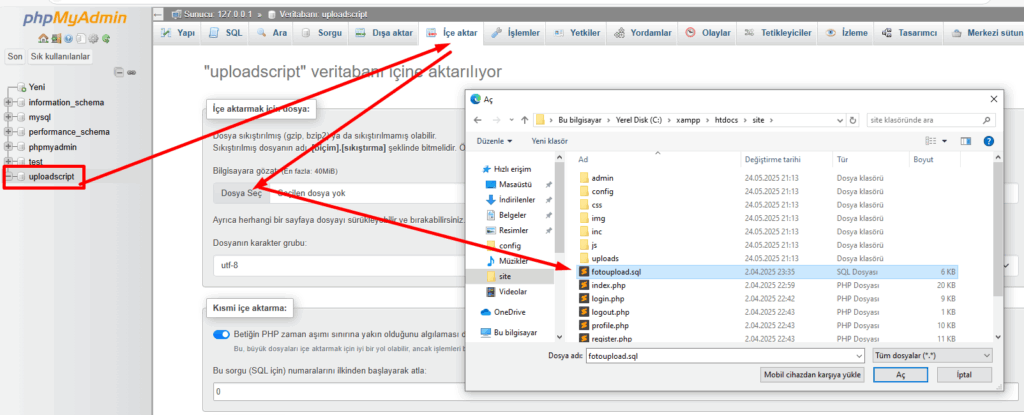Select fotoupload.sql in the file list
This screenshot has width=1024, height=415.
pyautogui.click(x=767, y=272)
